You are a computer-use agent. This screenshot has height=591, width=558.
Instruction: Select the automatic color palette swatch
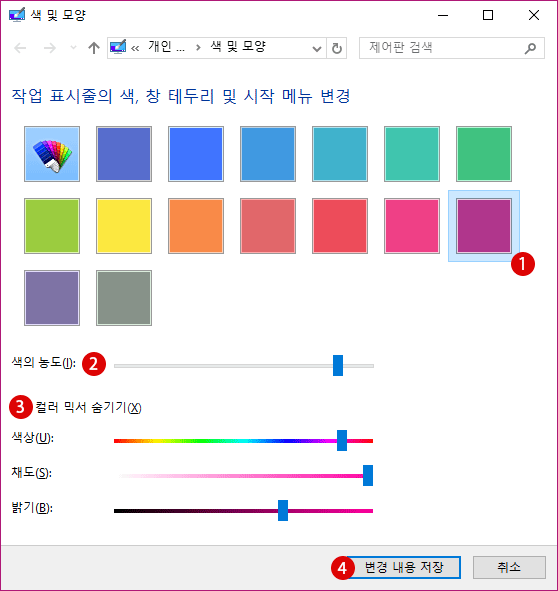pos(52,154)
